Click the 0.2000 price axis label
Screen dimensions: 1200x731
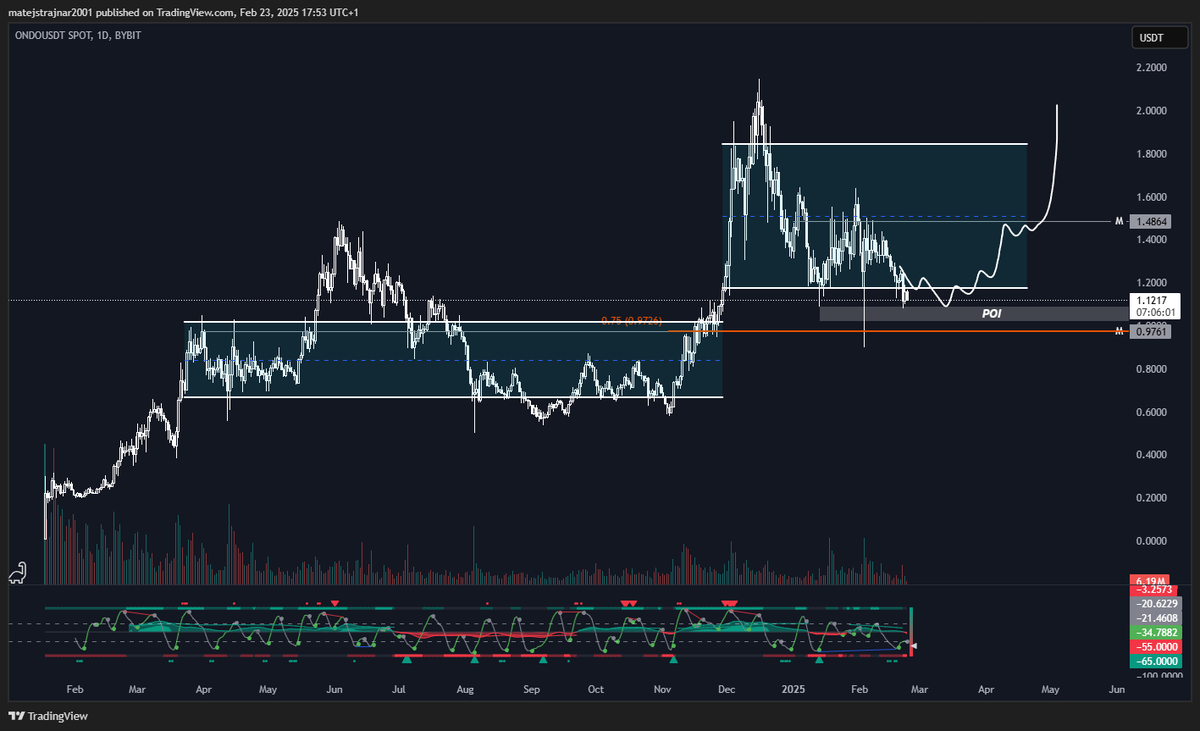(1152, 498)
